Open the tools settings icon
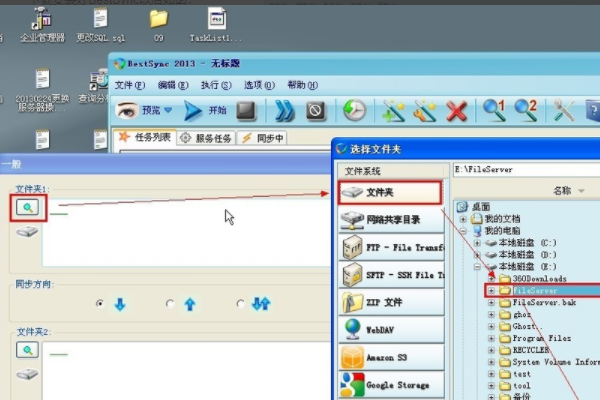The width and height of the screenshot is (600, 400). (x=564, y=111)
